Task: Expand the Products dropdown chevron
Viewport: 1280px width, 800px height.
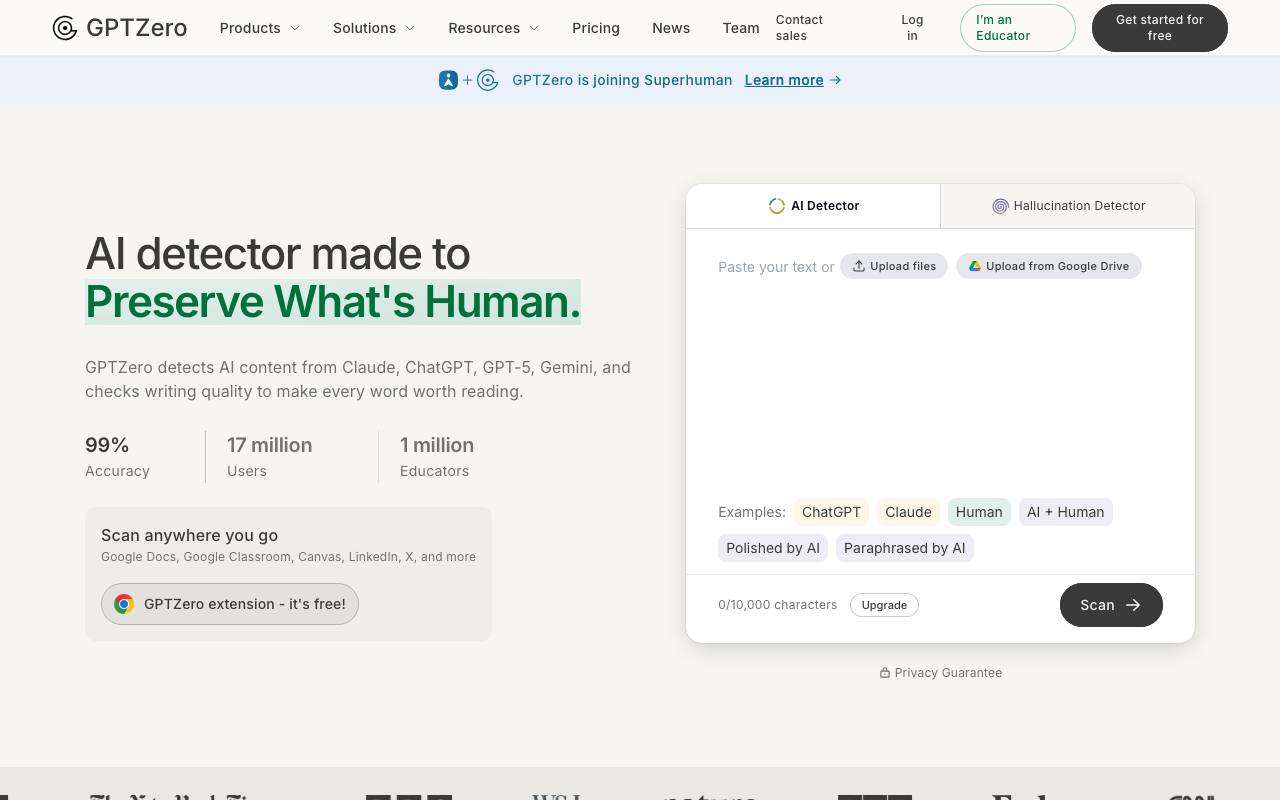Action: 295,28
